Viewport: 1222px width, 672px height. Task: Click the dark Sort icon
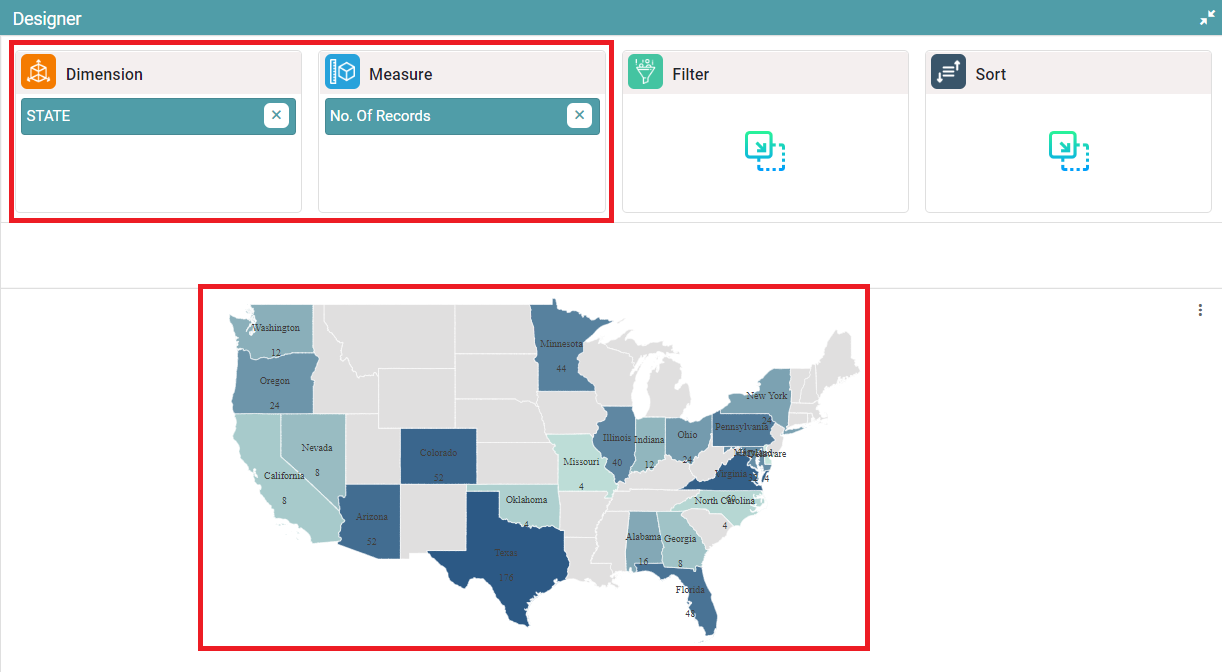948,73
